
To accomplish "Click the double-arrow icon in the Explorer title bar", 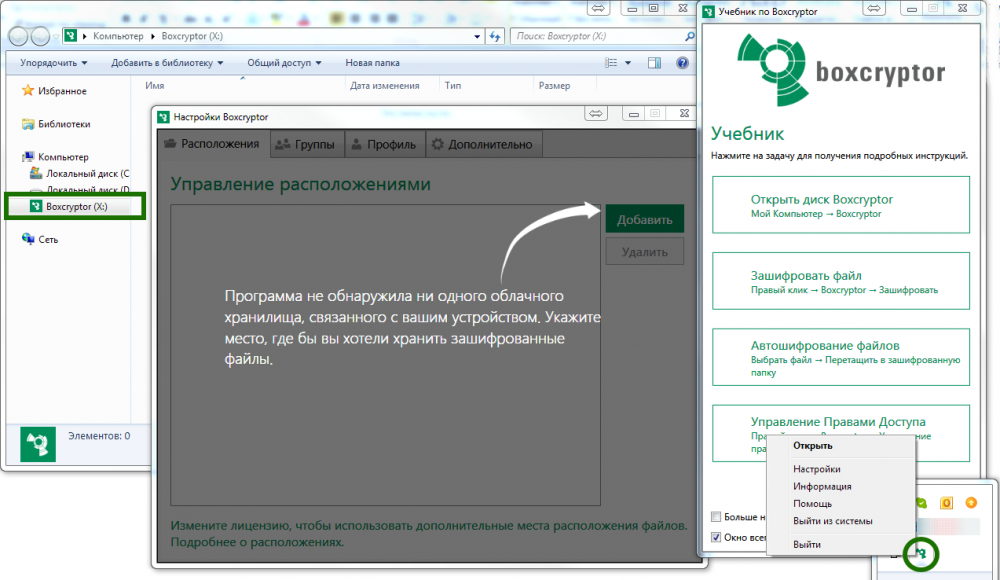I will 598,8.
